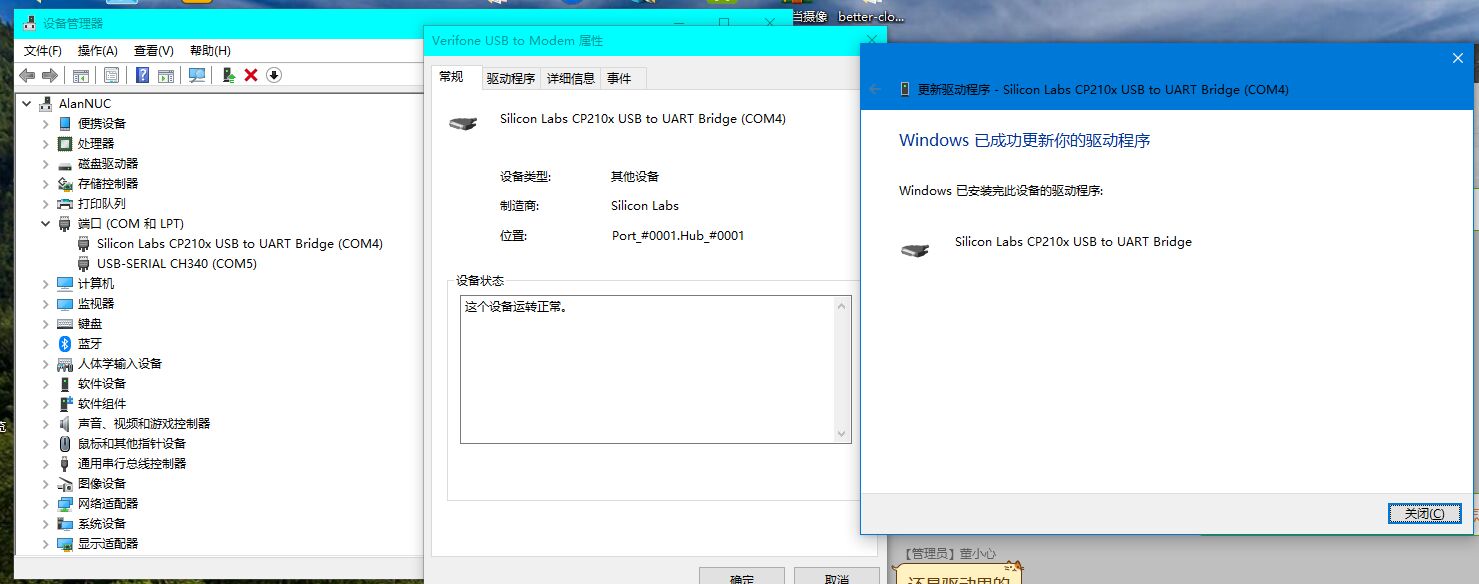This screenshot has height=584, width=1479.
Task: Click the 【管理员】萱小心 chat name
Action: 949,553
